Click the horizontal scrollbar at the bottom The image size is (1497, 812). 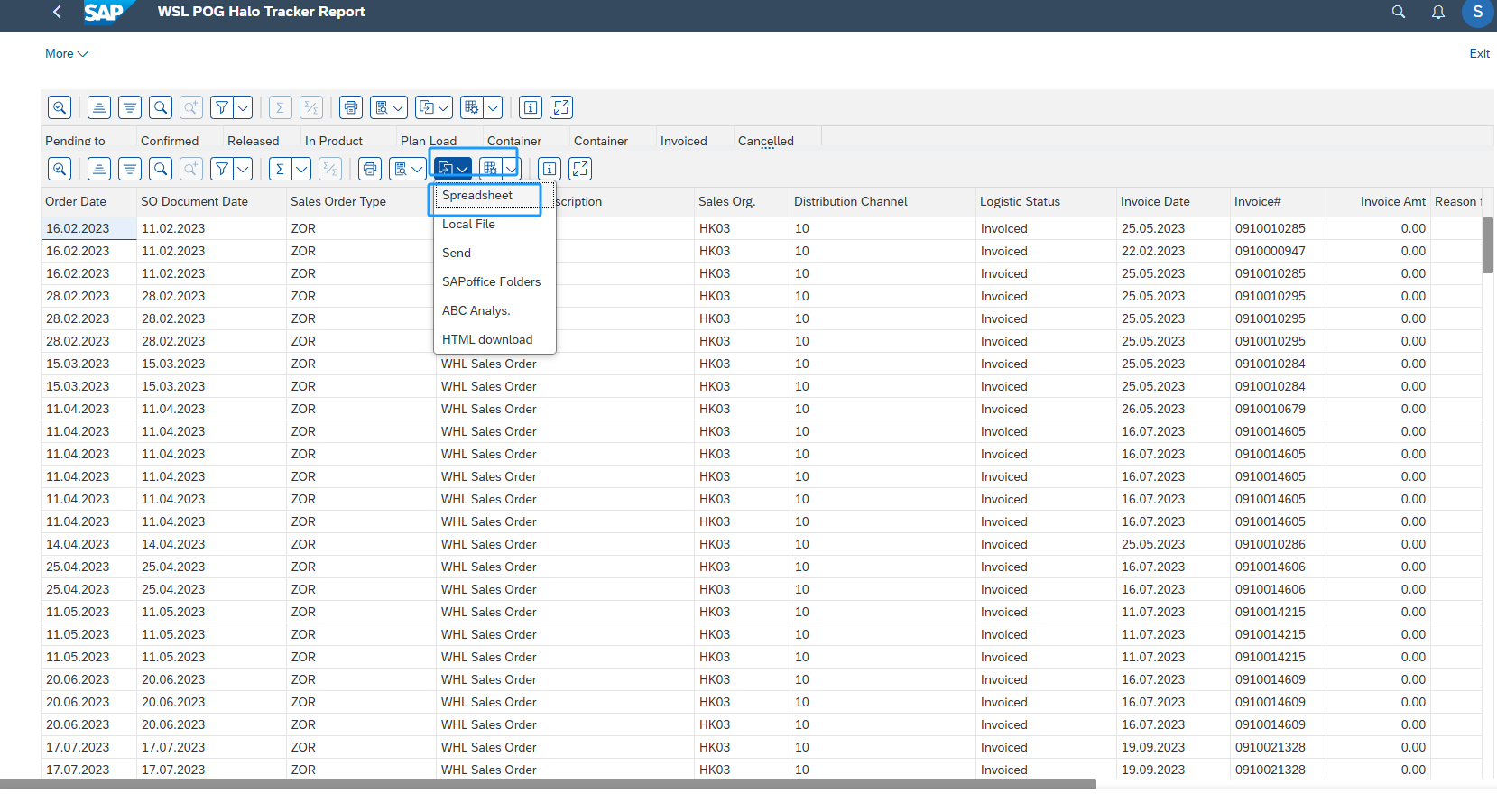tap(547, 784)
